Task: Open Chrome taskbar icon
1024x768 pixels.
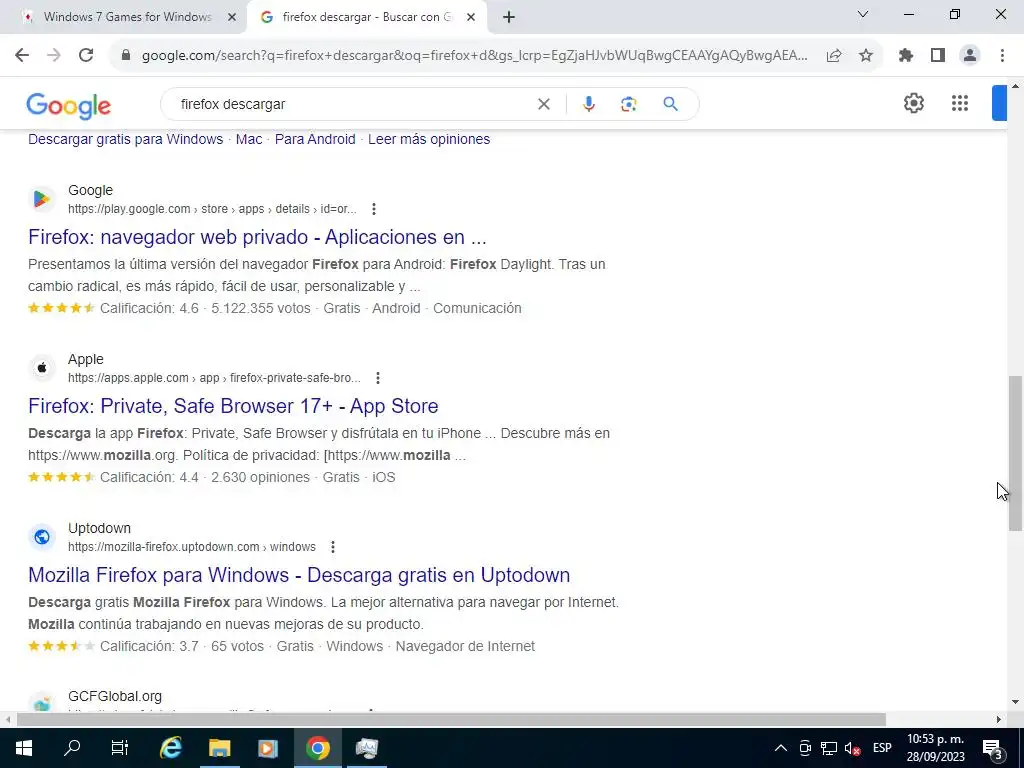Action: [317, 748]
